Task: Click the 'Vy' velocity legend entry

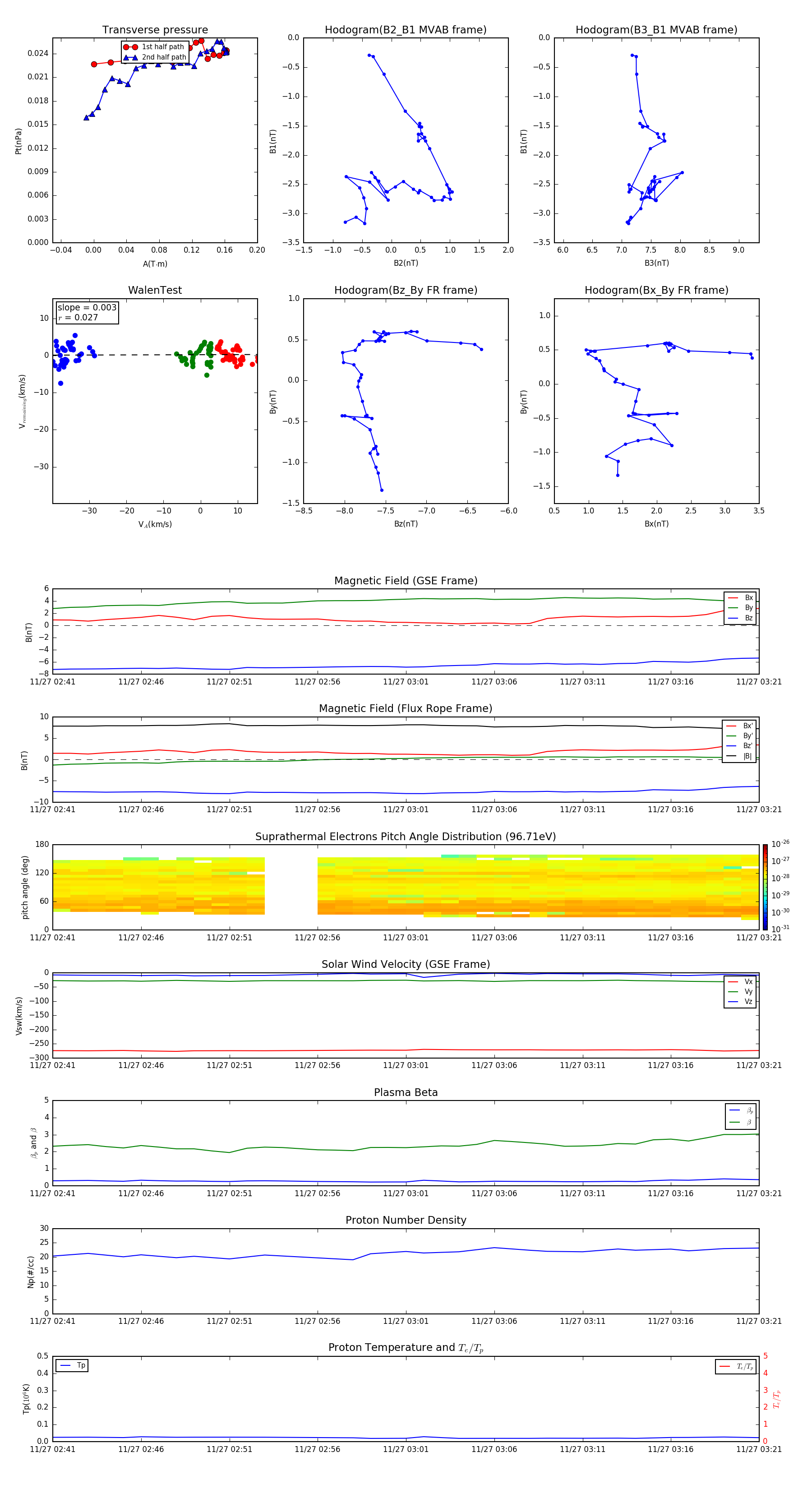Action: (x=740, y=992)
